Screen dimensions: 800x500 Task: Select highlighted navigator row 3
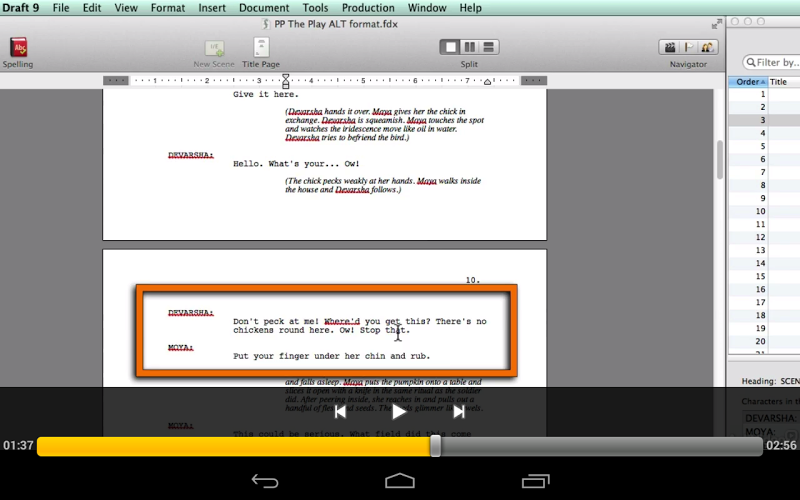click(x=764, y=120)
